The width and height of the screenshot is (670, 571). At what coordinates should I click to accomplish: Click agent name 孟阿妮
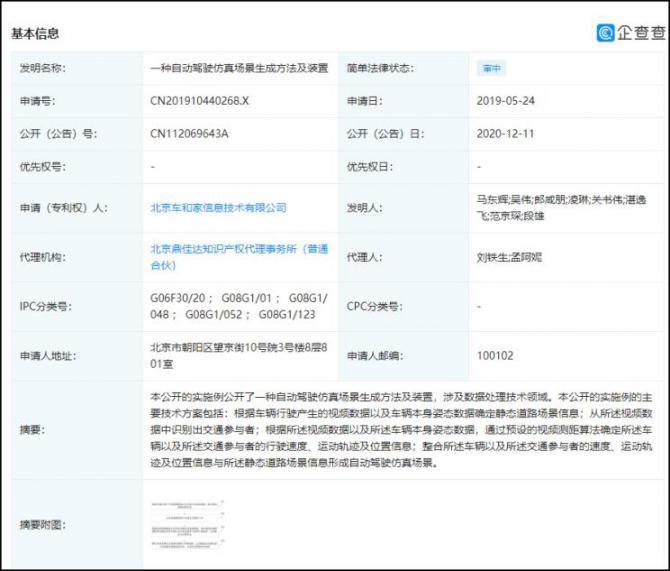pos(530,256)
